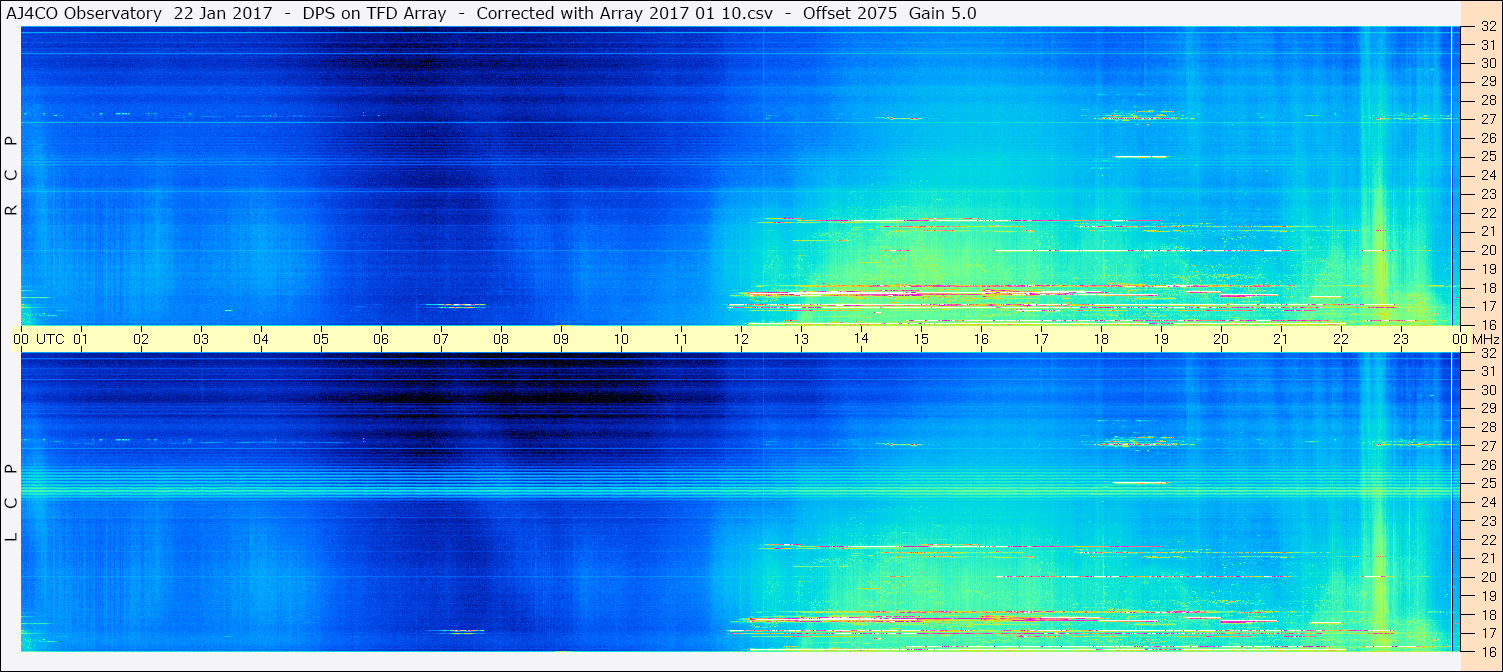Click the 32 MHz tick of RCP panel
1503x672 pixels.
pyautogui.click(x=1487, y=27)
